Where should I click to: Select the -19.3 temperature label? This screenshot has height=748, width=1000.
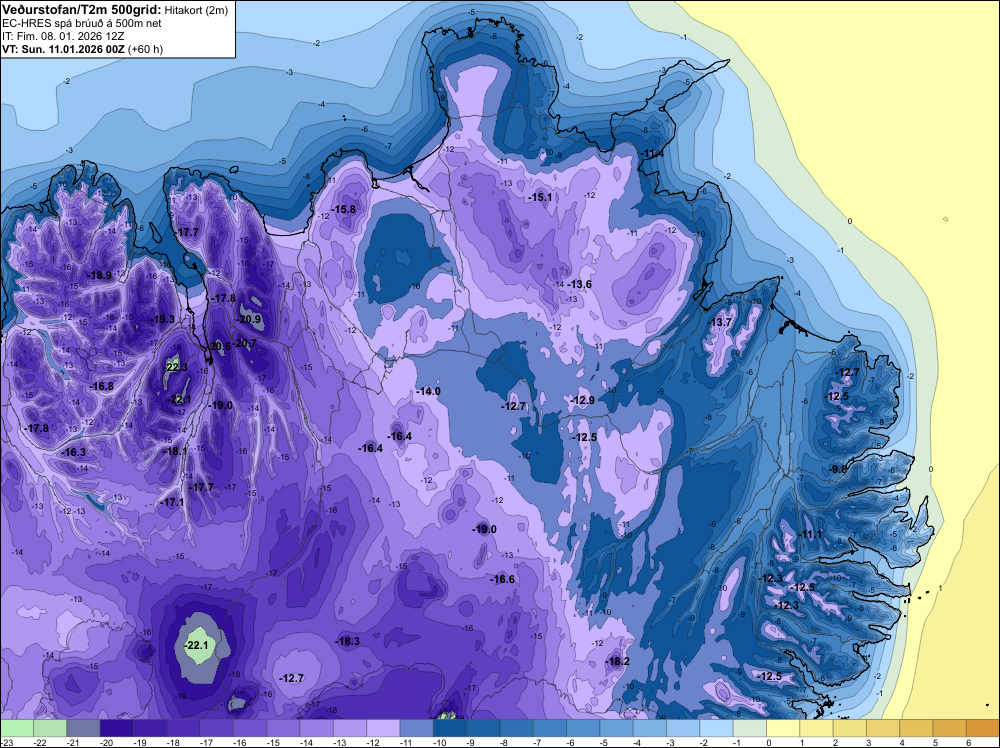click(x=163, y=319)
